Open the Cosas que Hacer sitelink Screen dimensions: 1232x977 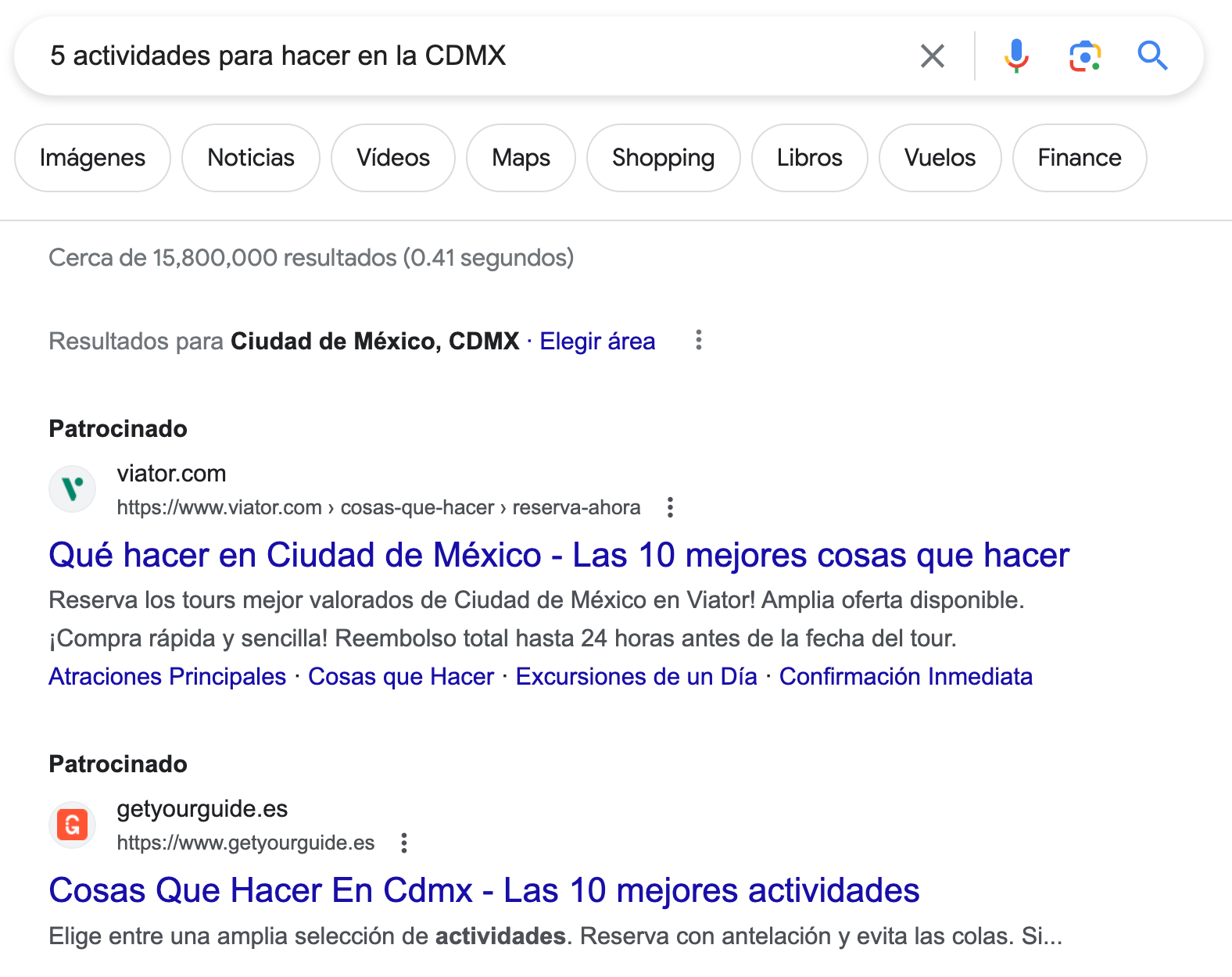click(401, 676)
